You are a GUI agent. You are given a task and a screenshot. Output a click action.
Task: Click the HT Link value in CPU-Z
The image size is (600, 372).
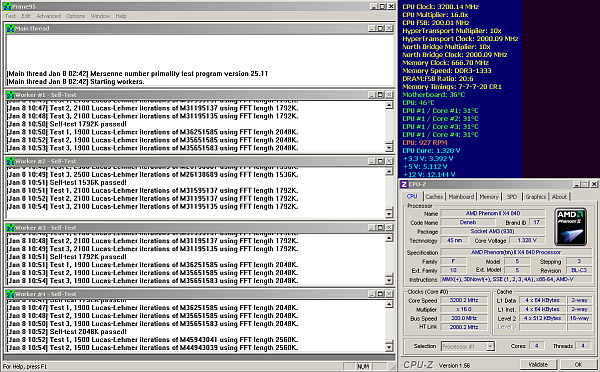pos(464,327)
